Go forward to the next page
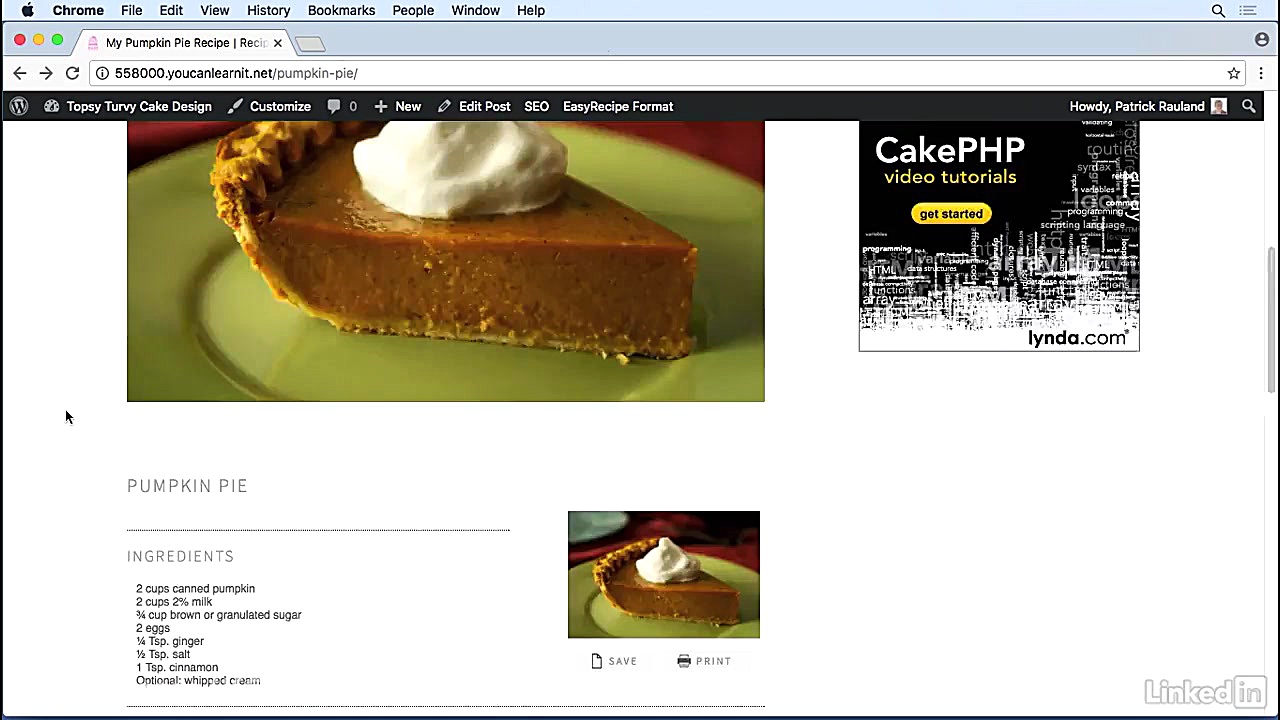The height and width of the screenshot is (720, 1280). [46, 73]
